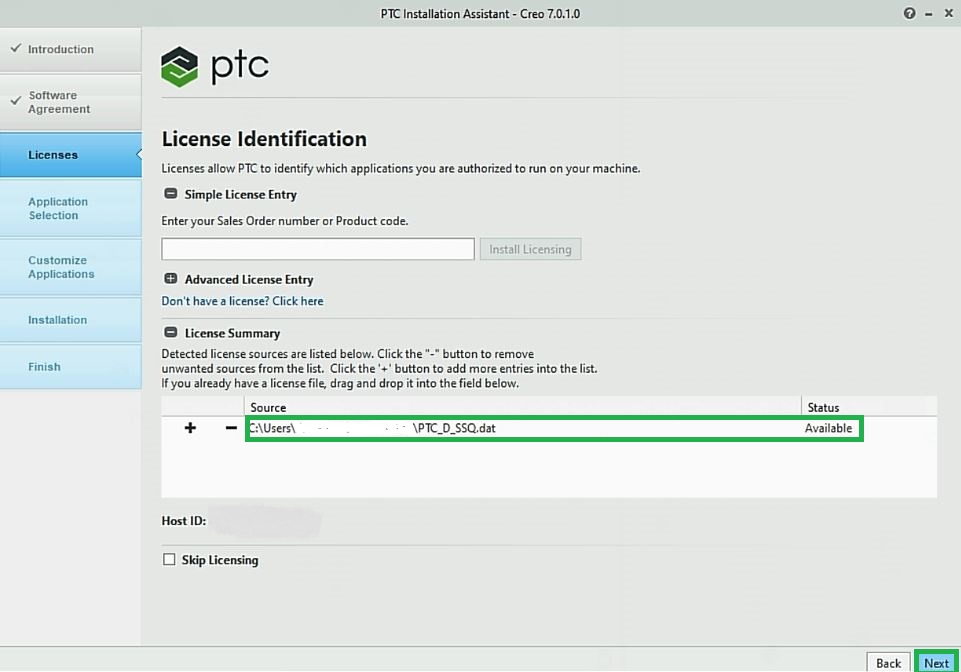961x672 pixels.
Task: Collapse the License Summary section
Action: point(170,332)
